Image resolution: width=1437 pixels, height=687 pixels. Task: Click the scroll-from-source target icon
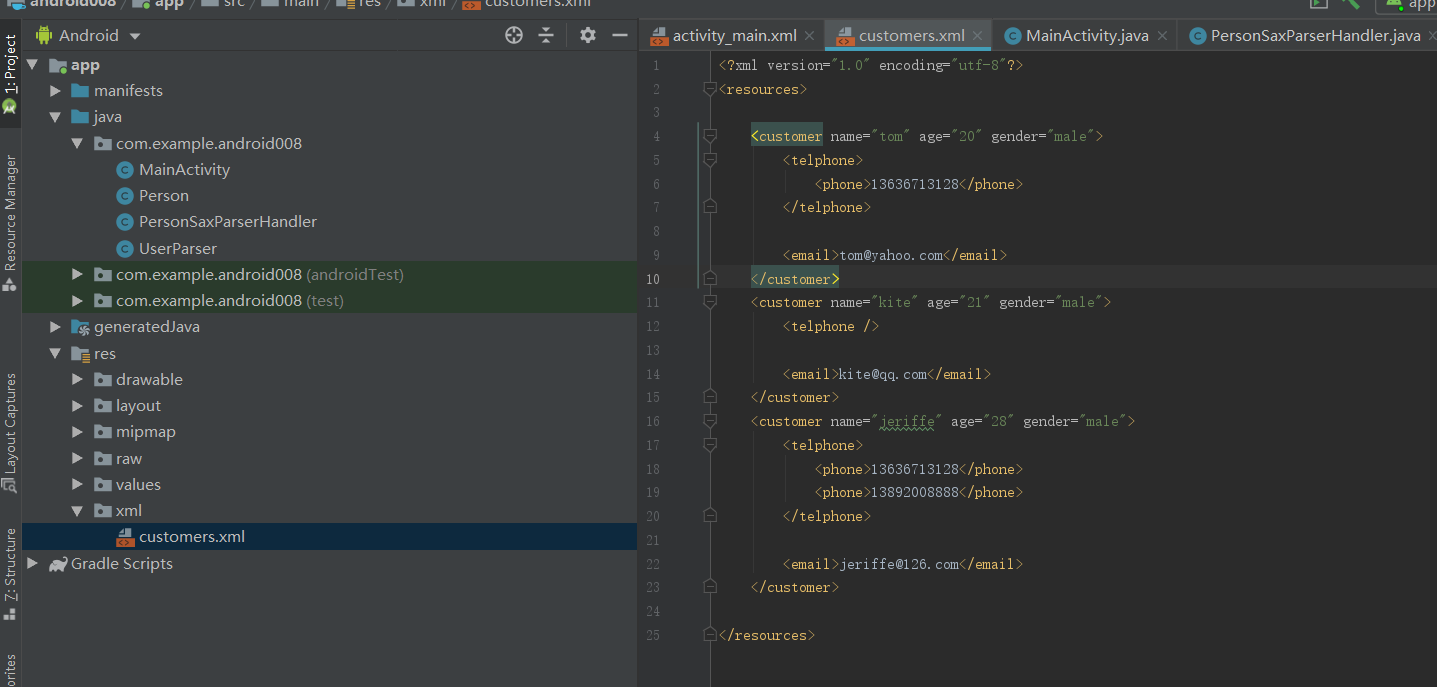(514, 35)
